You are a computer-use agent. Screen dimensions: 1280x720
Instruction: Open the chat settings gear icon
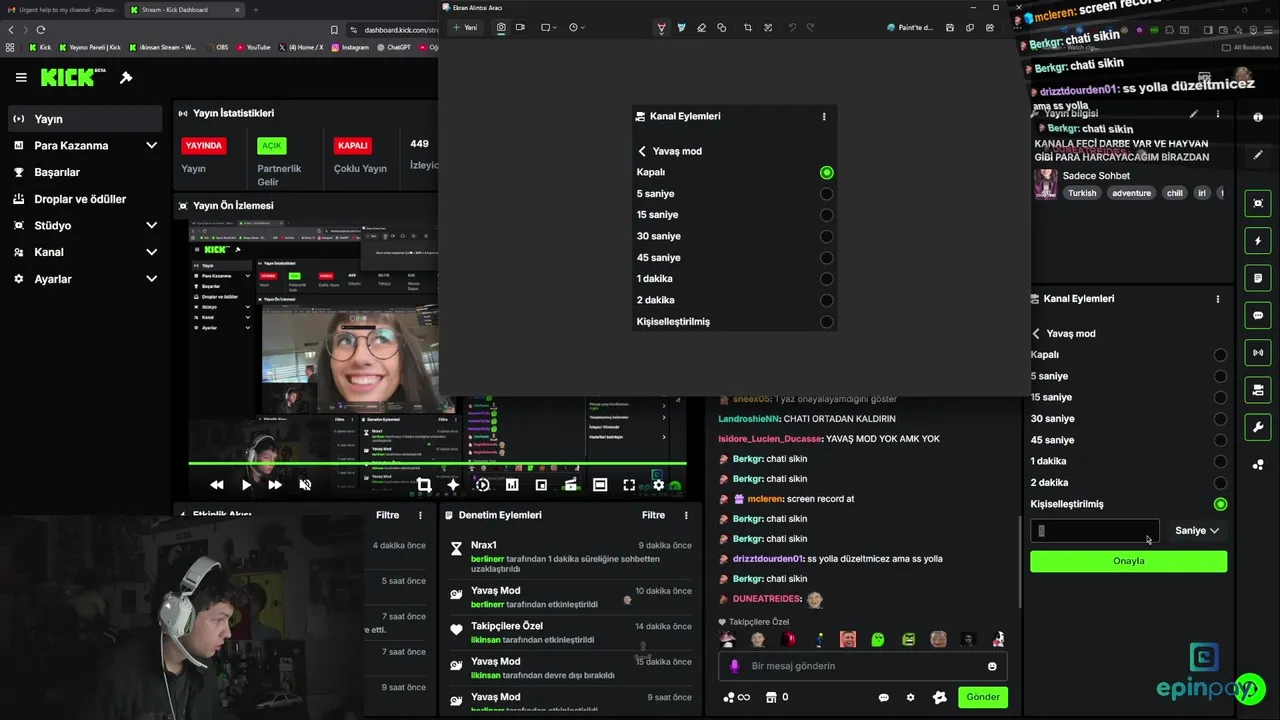(x=910, y=697)
